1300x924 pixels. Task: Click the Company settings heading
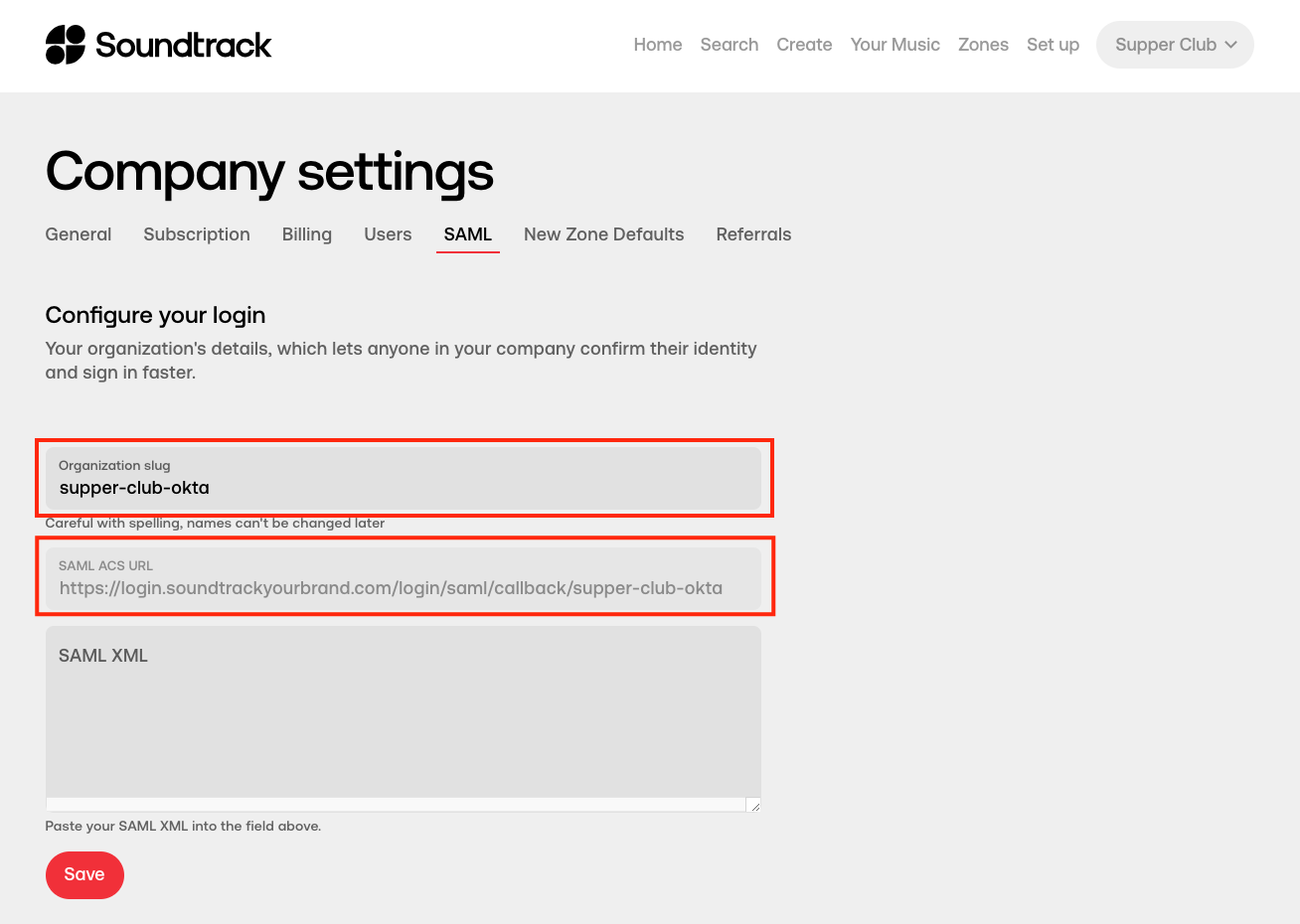point(269,172)
